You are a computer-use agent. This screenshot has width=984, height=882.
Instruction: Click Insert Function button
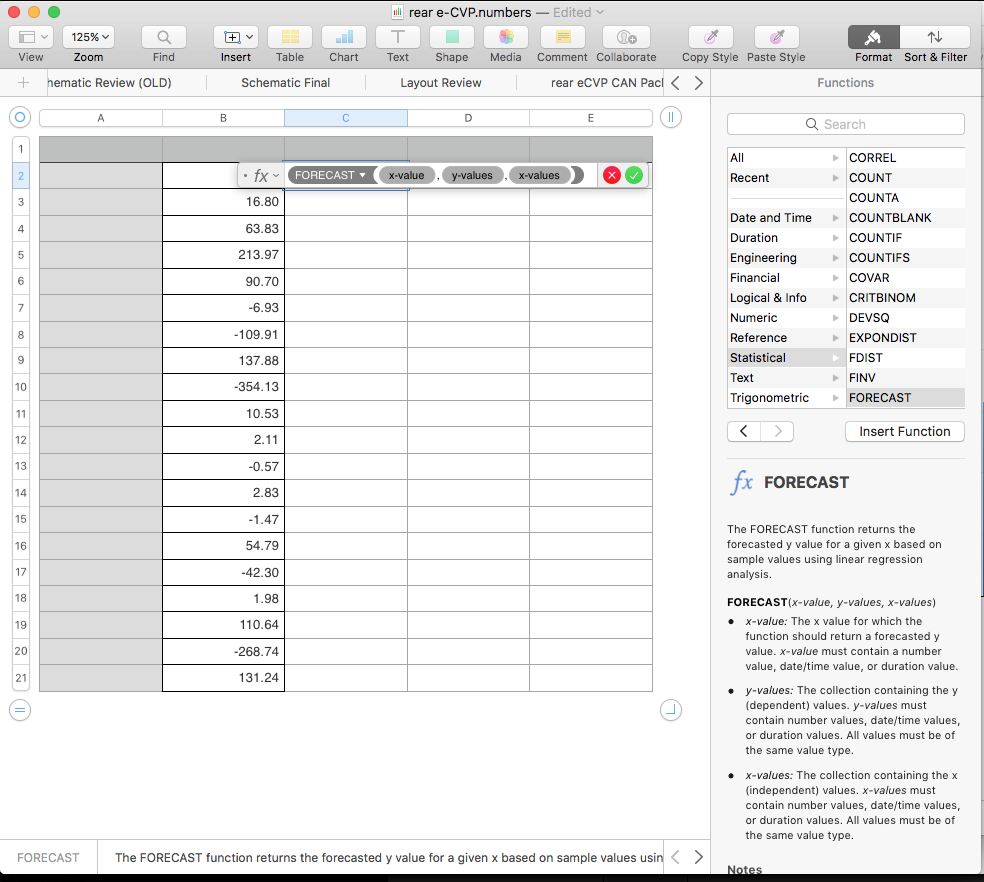(x=904, y=432)
